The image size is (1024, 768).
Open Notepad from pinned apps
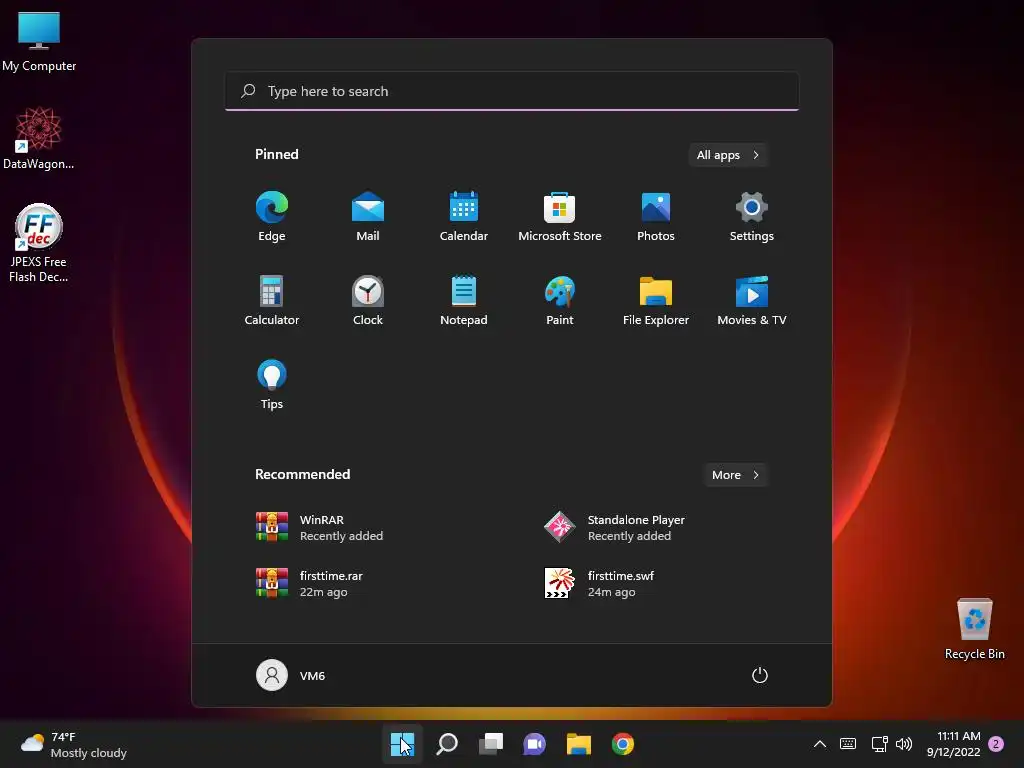click(x=464, y=300)
